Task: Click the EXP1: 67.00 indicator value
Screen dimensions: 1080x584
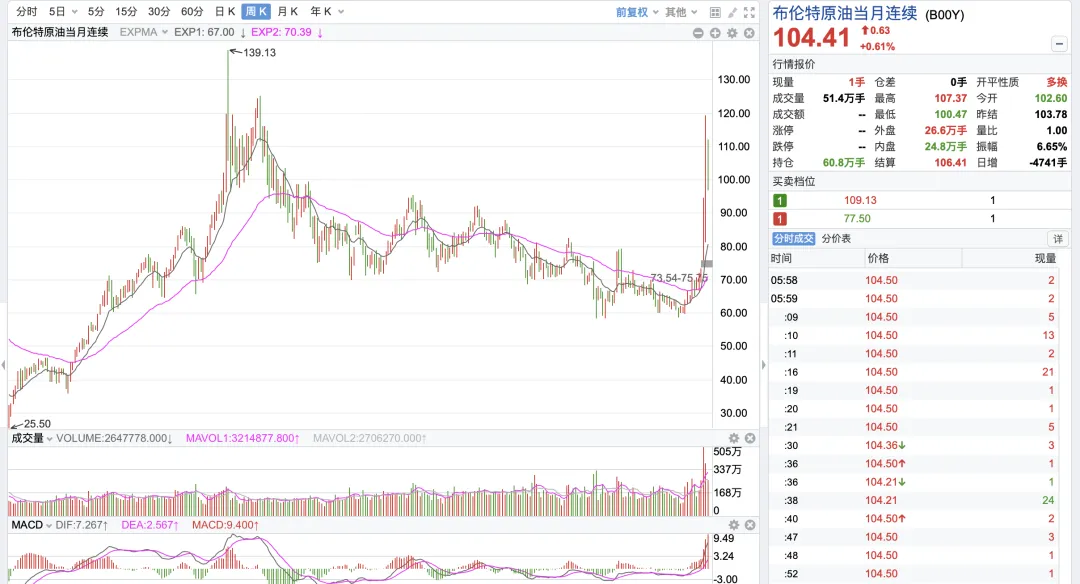Action: tap(204, 32)
